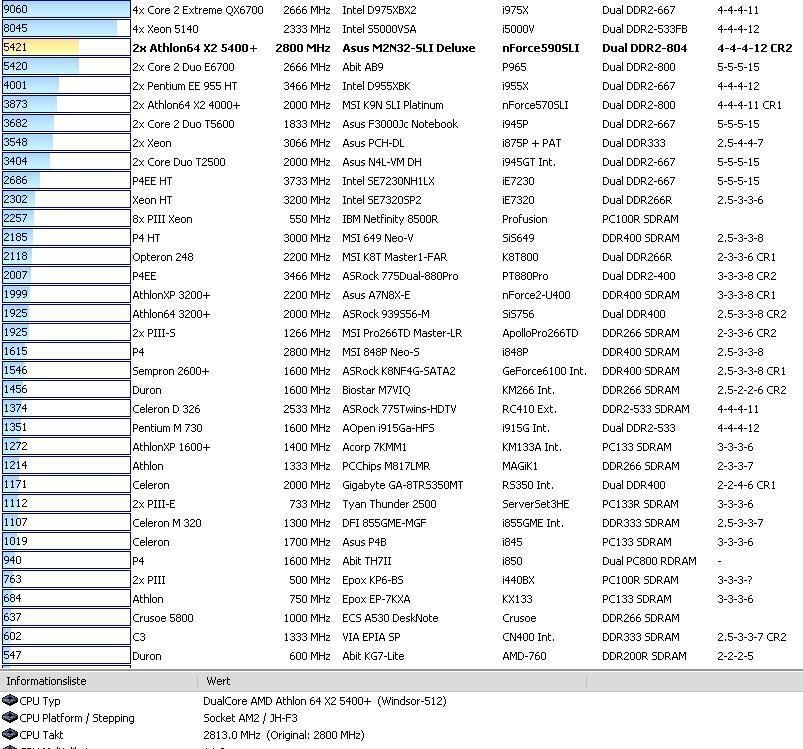Image resolution: width=803 pixels, height=749 pixels.
Task: Click the PCChips M817LMR cell
Action: (386, 466)
